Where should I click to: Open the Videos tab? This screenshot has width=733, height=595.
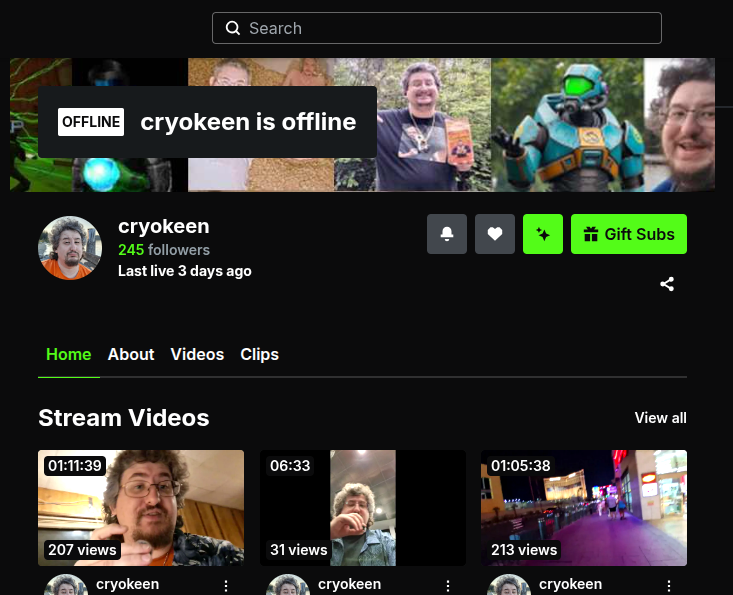click(x=197, y=354)
